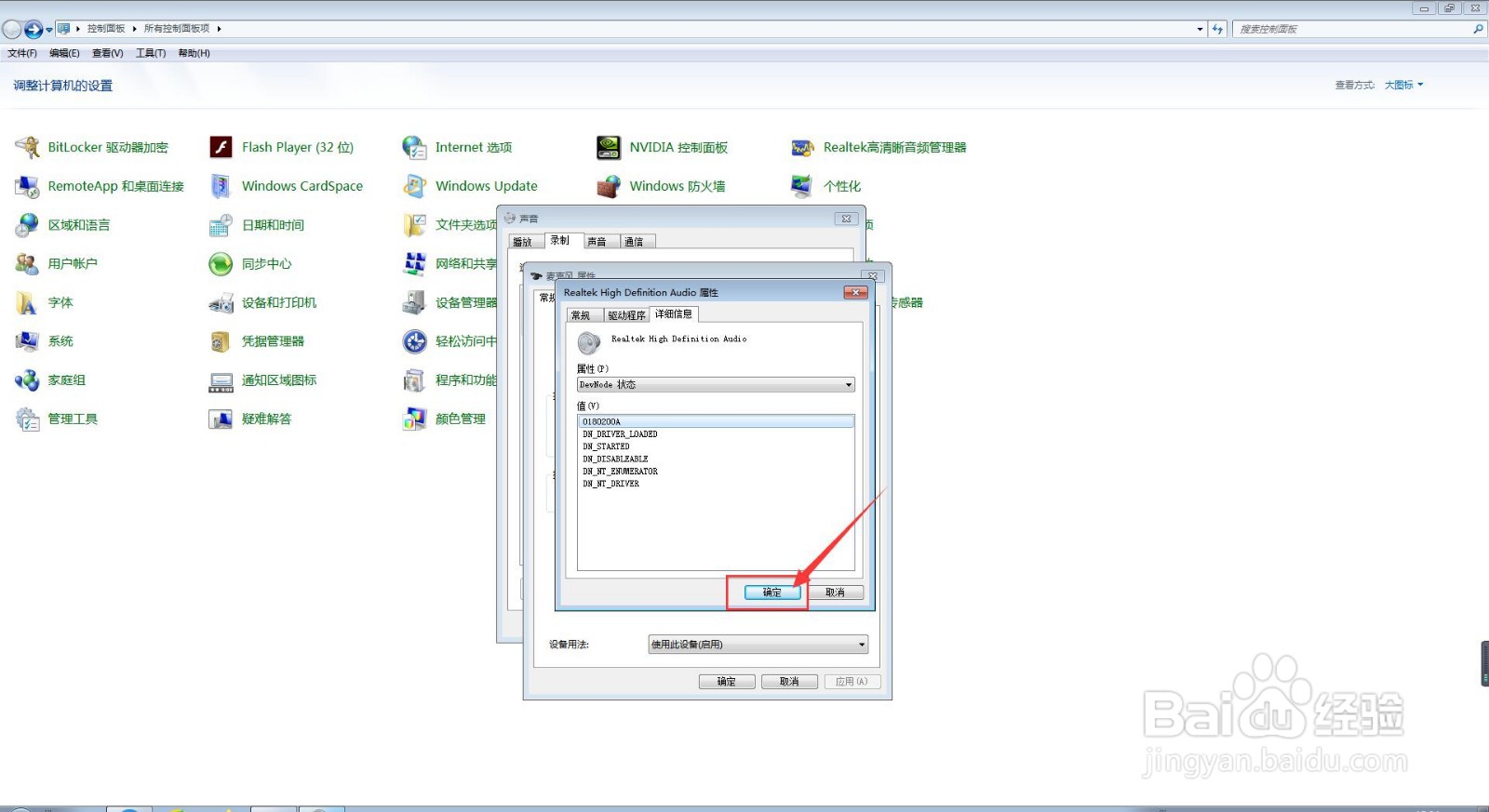Open the 文件(F) menu
This screenshot has height=812, width=1489.
coord(22,53)
